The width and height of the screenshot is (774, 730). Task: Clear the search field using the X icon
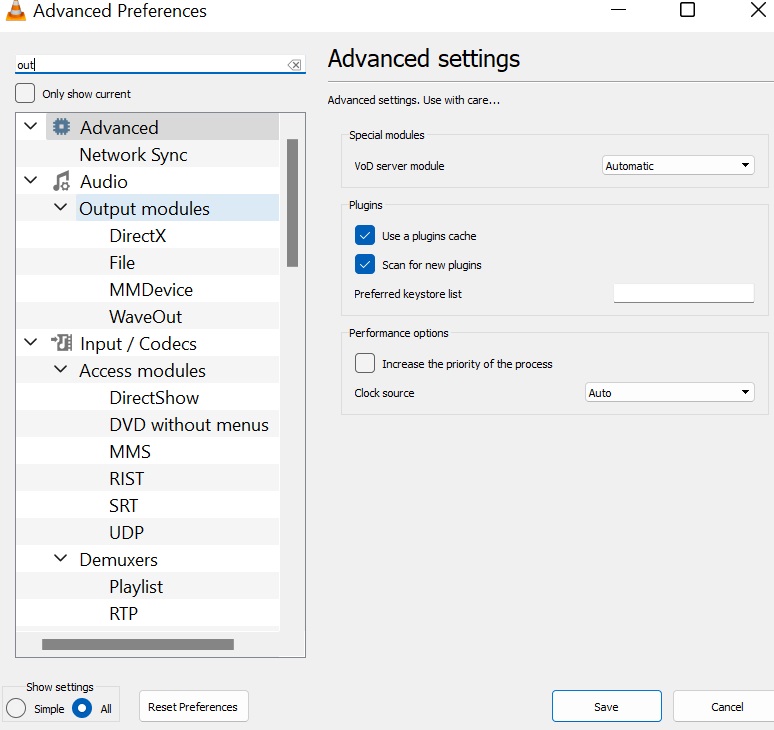click(x=294, y=65)
